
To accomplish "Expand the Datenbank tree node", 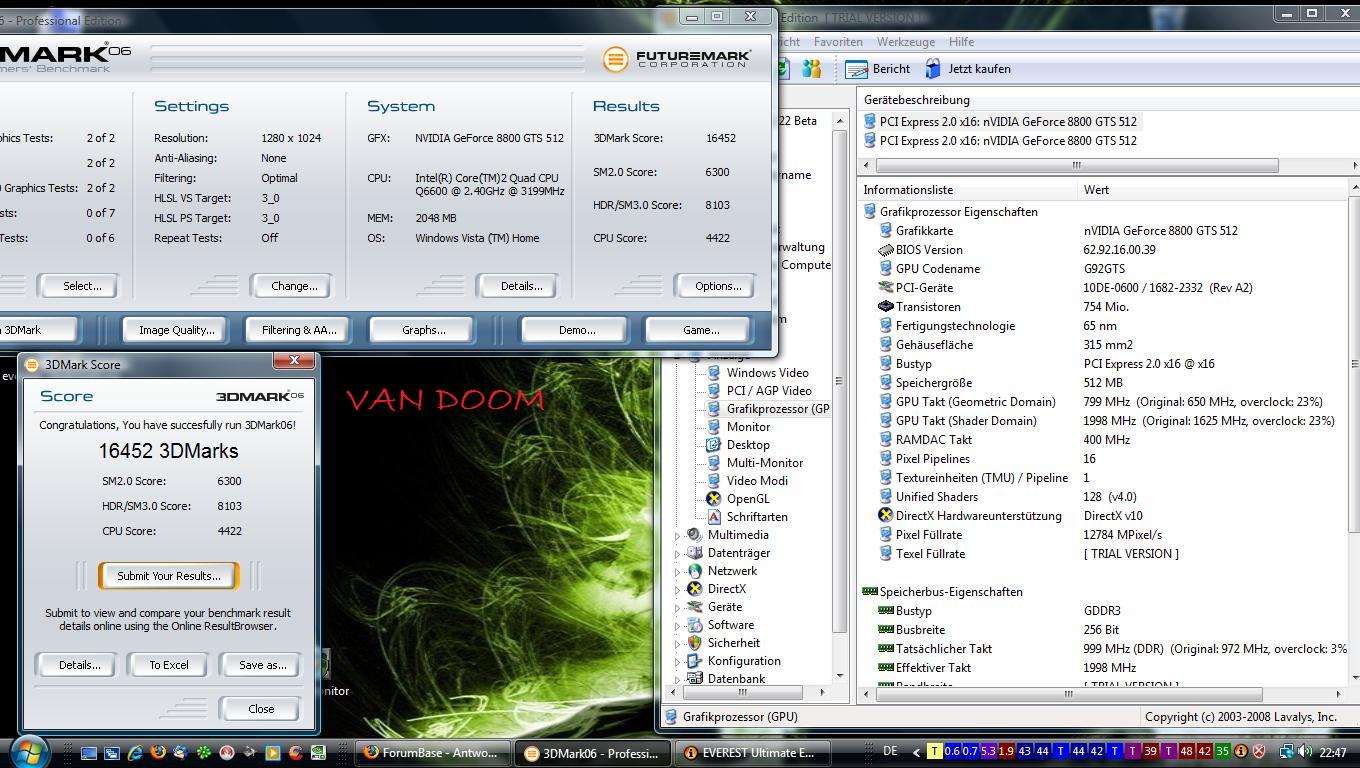I will click(x=678, y=679).
